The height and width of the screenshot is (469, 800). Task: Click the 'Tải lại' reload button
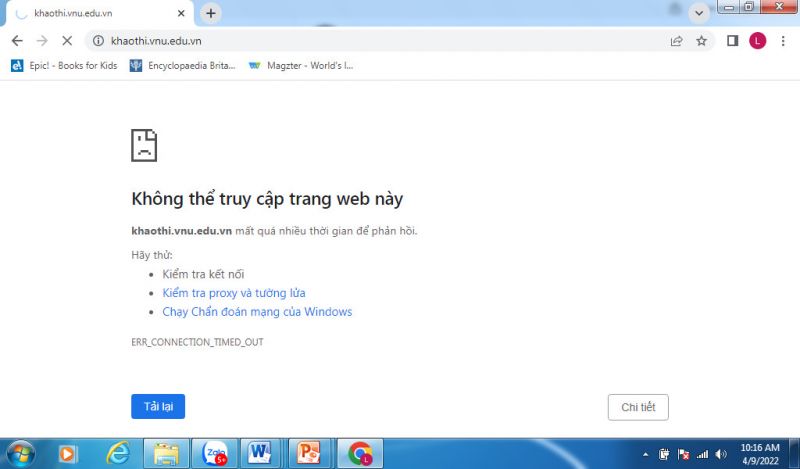(158, 406)
